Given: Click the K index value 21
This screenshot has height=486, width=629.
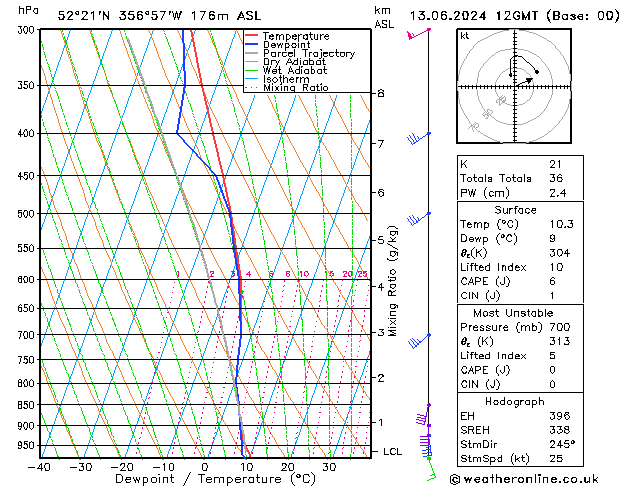Looking at the screenshot, I should point(556,164).
